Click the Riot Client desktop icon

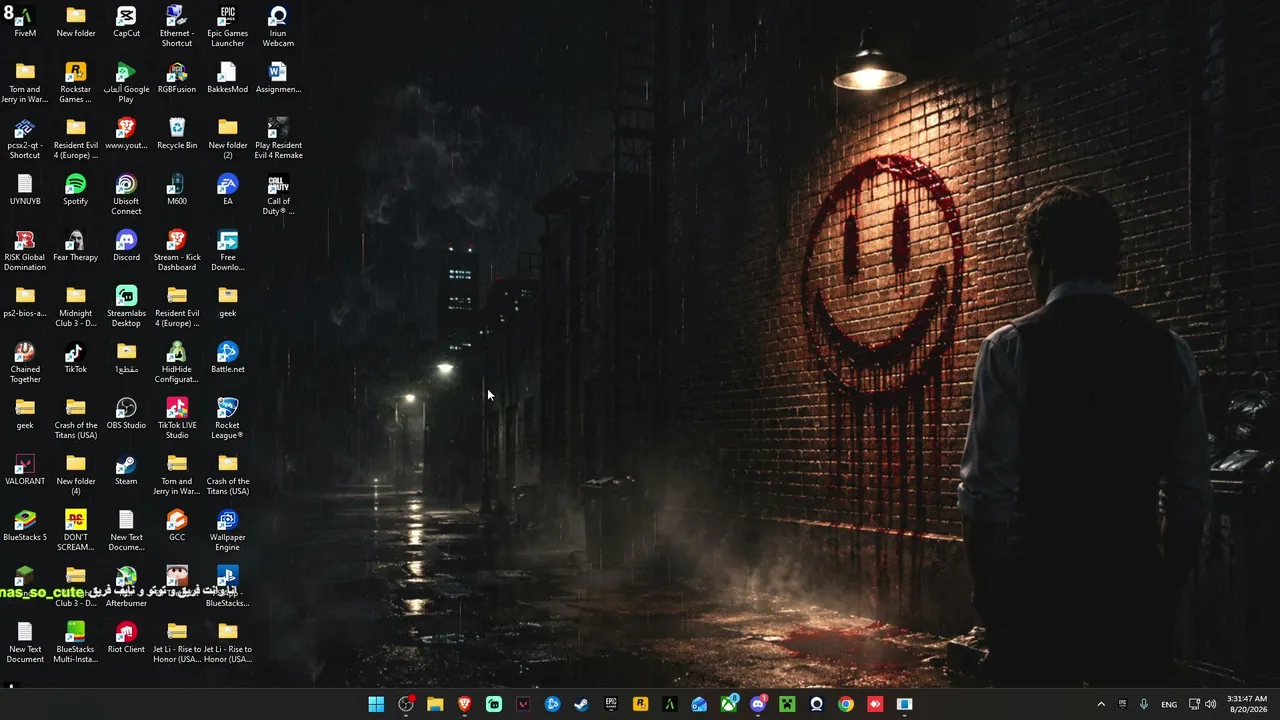(126, 638)
